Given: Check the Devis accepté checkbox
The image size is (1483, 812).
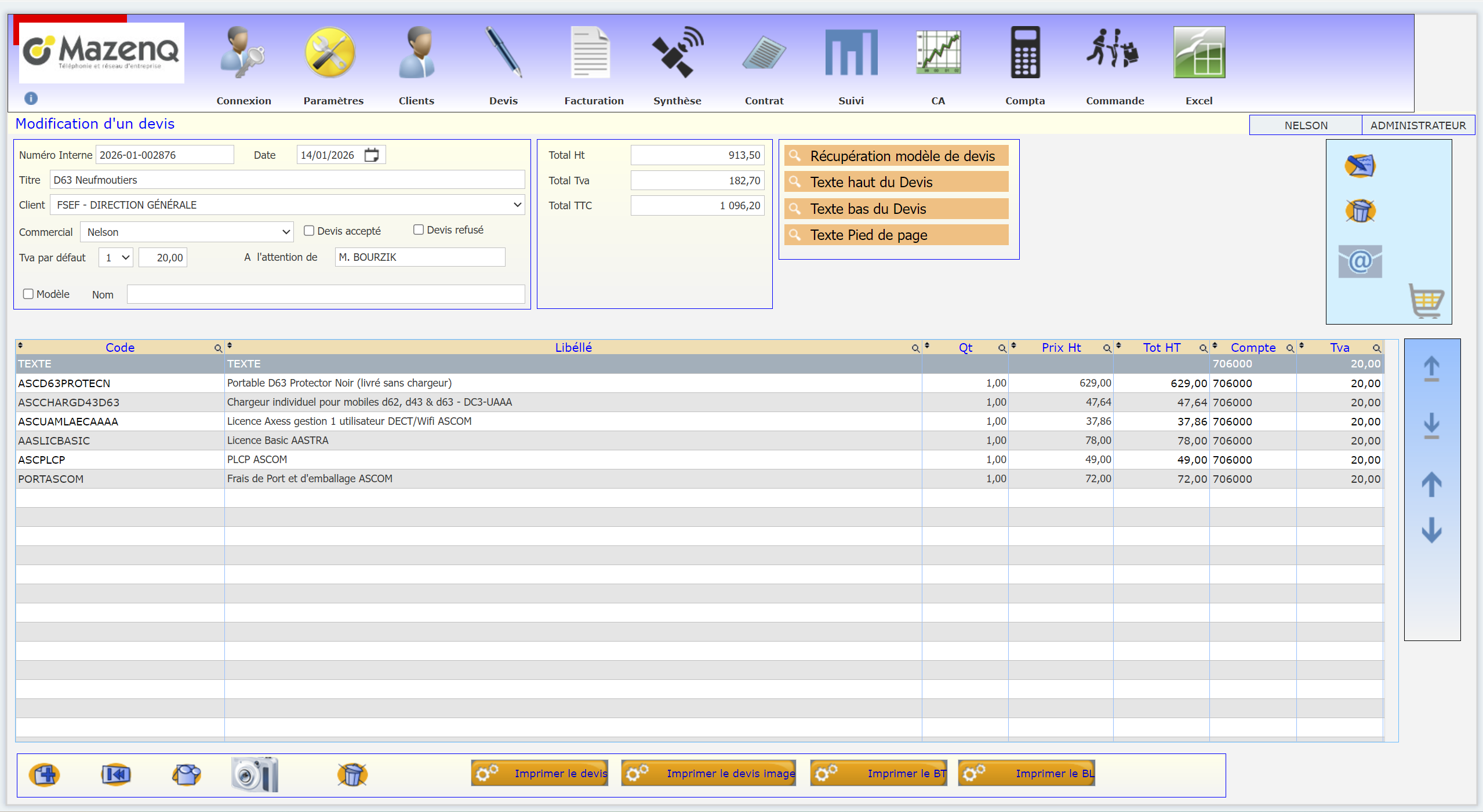Looking at the screenshot, I should click(309, 231).
